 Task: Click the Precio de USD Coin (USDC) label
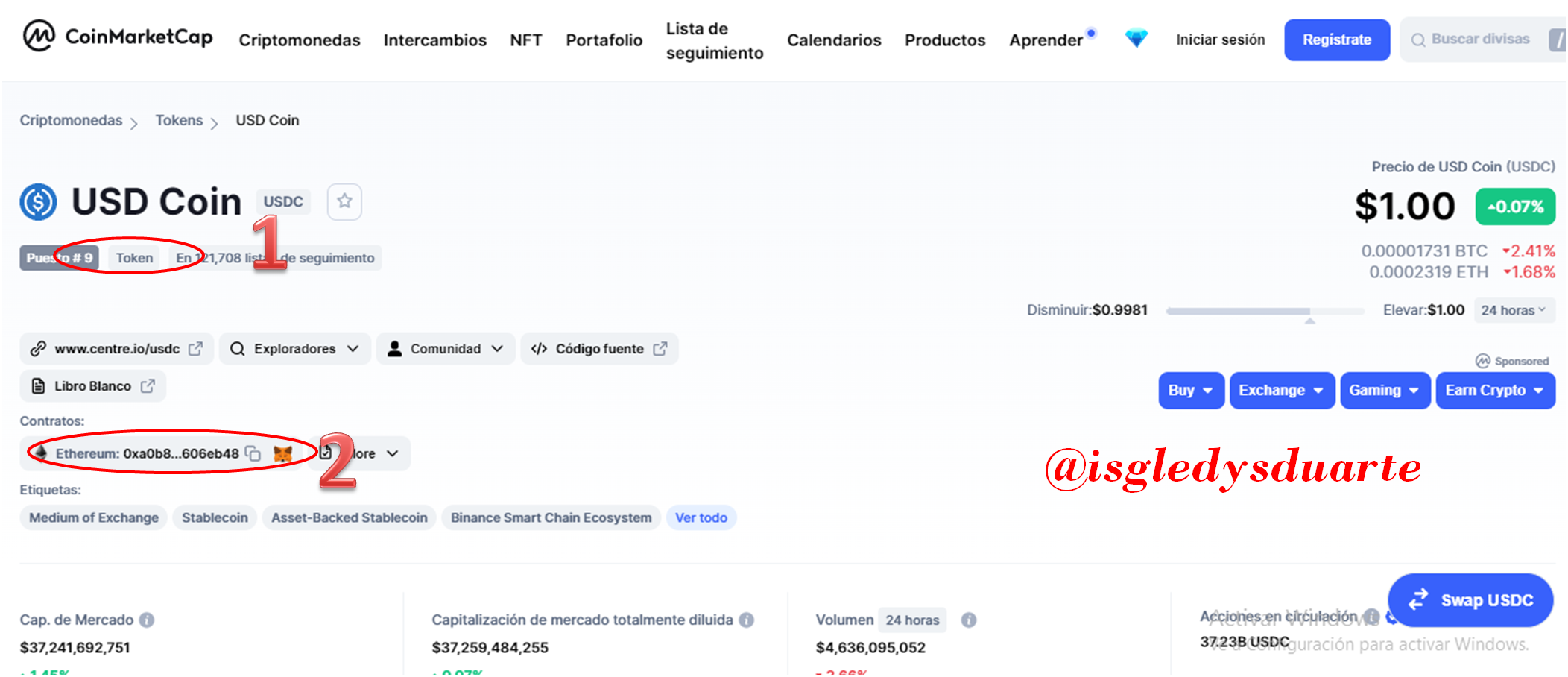point(1464,166)
